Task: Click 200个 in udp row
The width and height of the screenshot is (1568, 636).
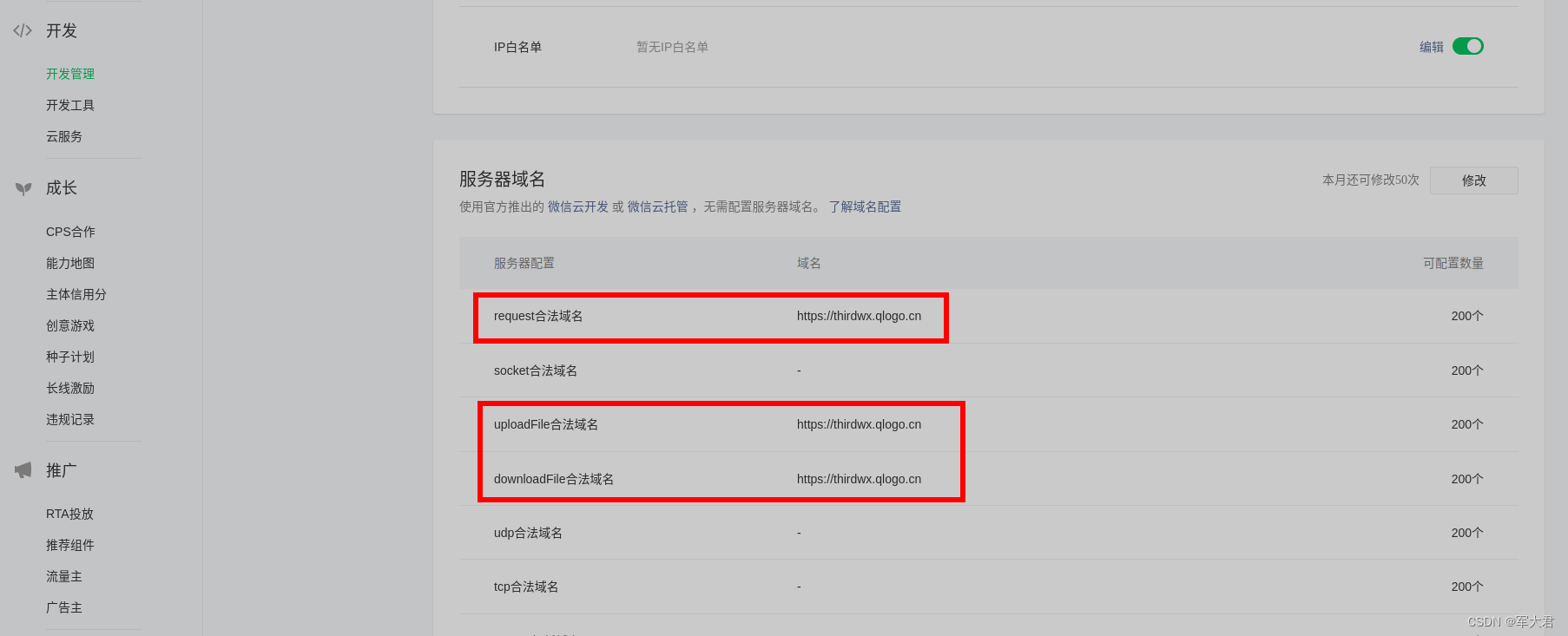Action: 1467,533
